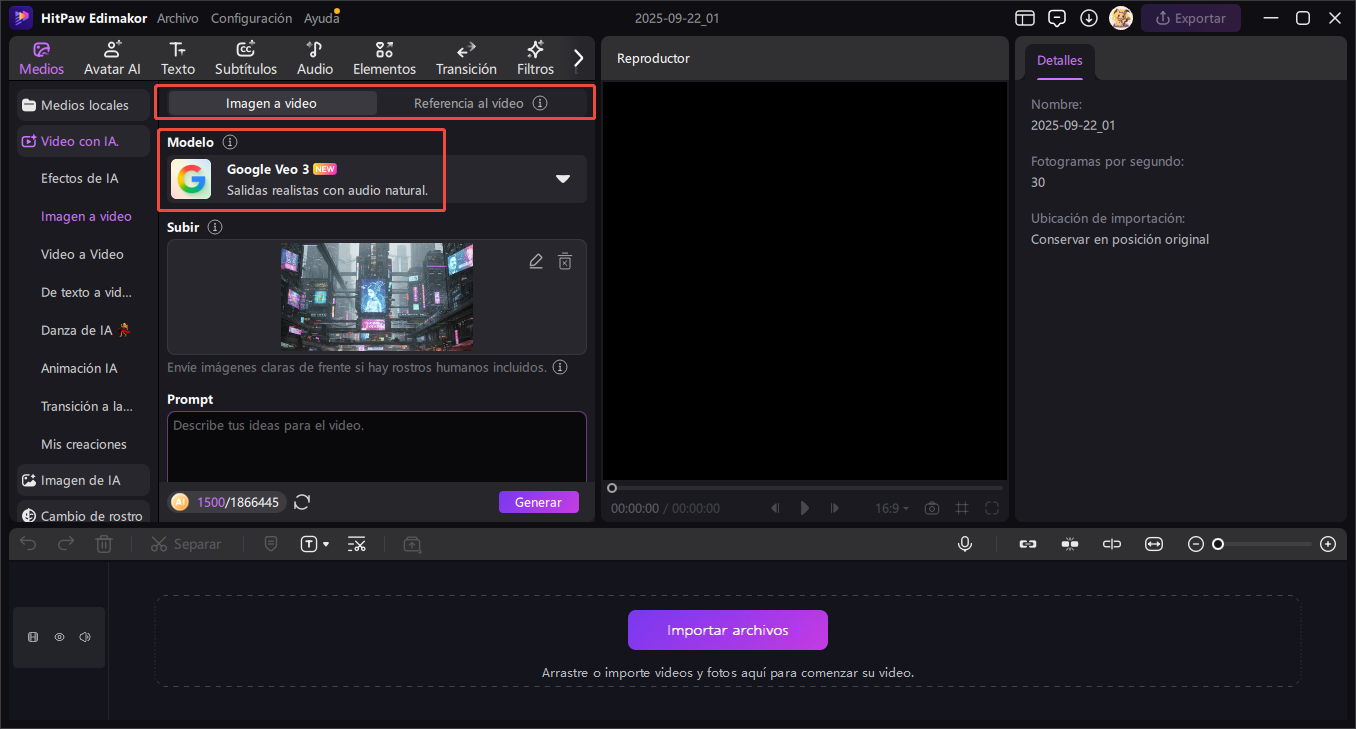Click the microphone voice-over record icon
This screenshot has width=1356, height=729.
pyautogui.click(x=965, y=544)
